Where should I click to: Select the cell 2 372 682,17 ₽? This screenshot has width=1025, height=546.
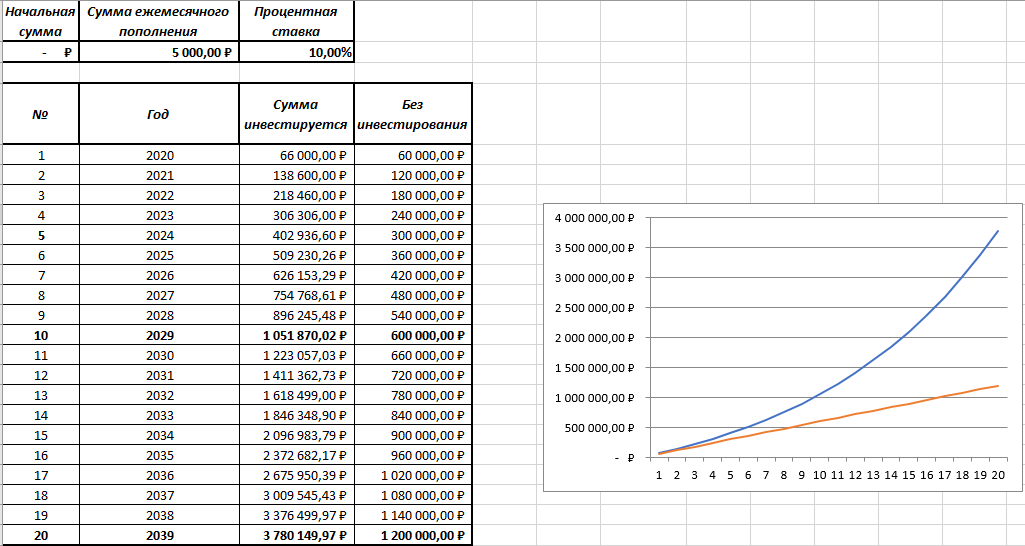pos(296,456)
